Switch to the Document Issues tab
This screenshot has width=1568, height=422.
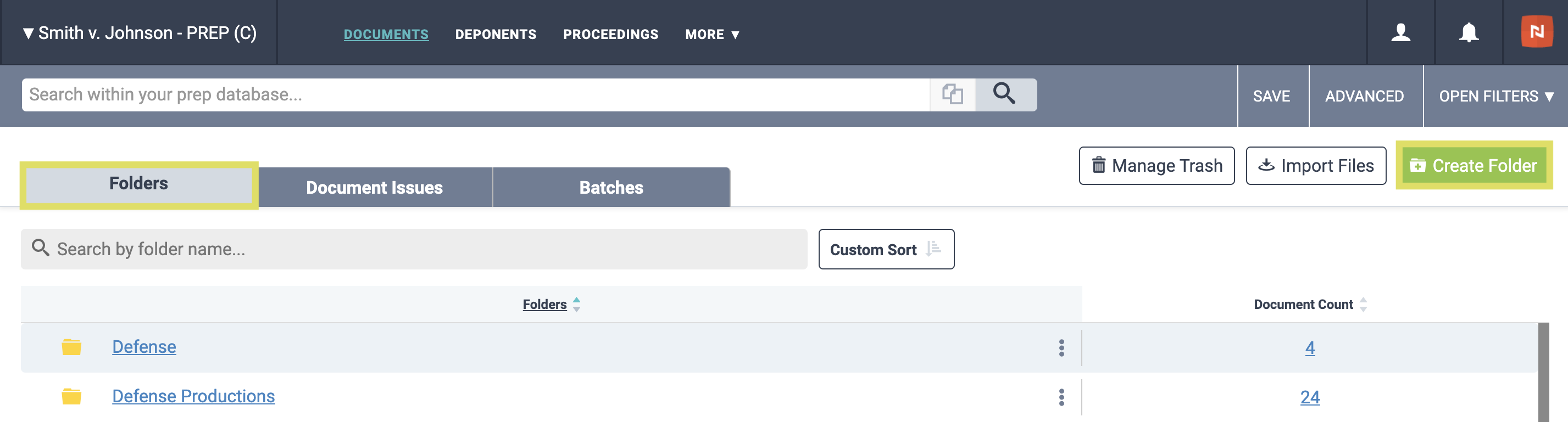click(x=374, y=187)
